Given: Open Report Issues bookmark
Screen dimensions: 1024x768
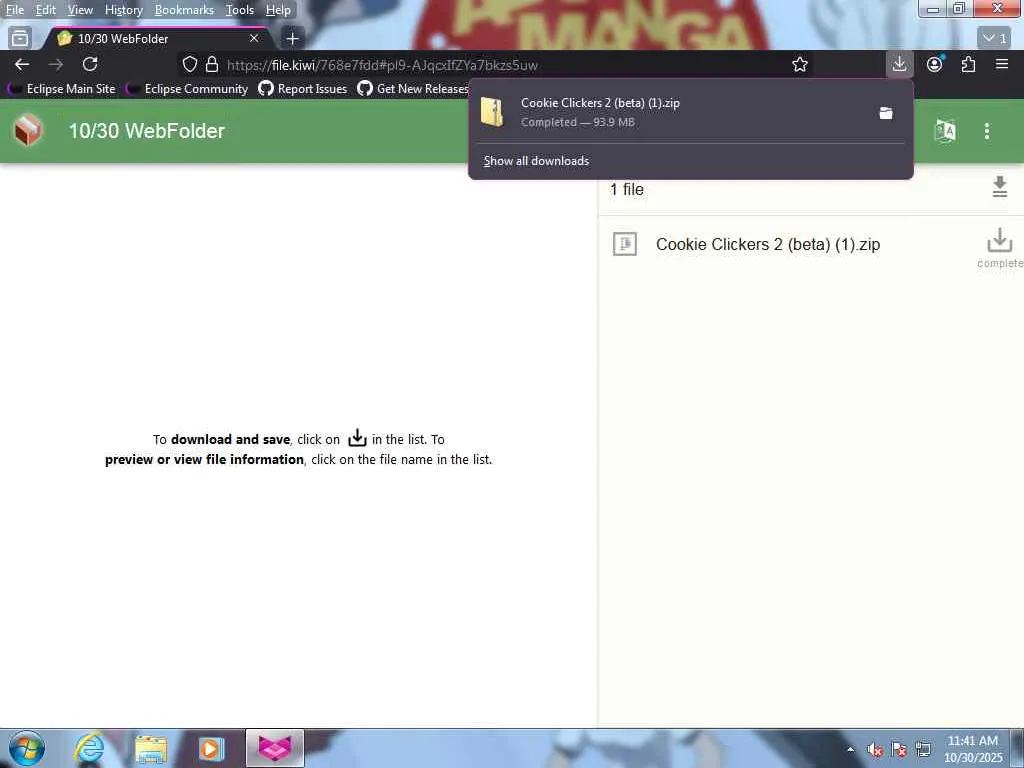Looking at the screenshot, I should [x=303, y=89].
